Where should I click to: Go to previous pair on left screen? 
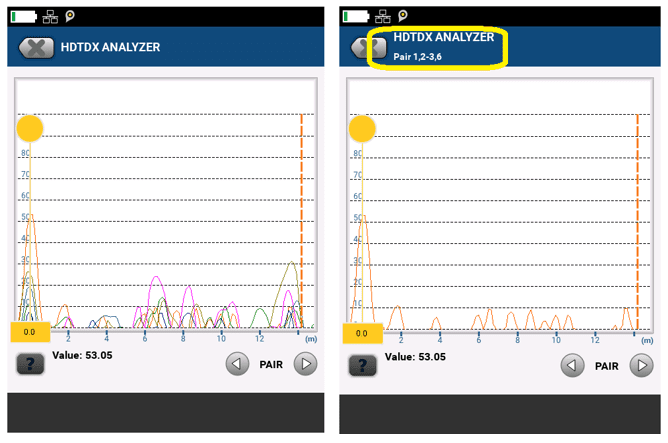[236, 364]
